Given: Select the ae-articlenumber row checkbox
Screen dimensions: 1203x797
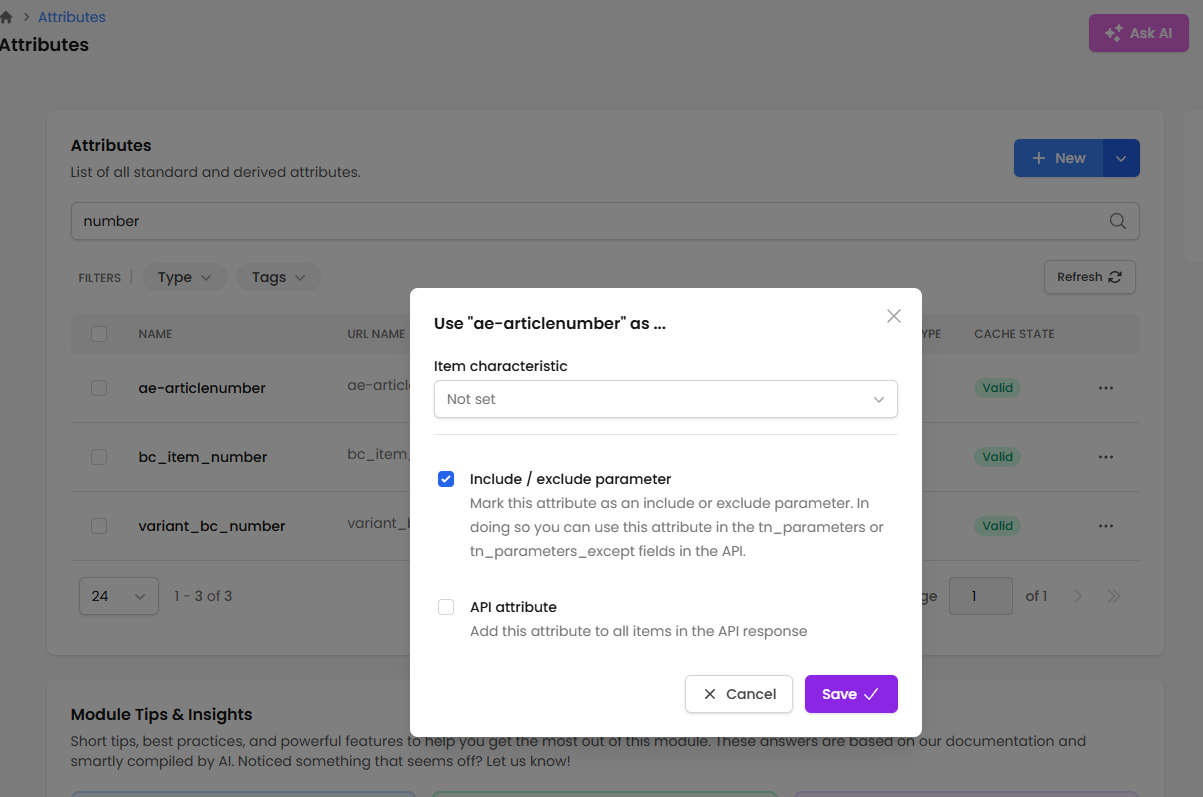Looking at the screenshot, I should (99, 388).
